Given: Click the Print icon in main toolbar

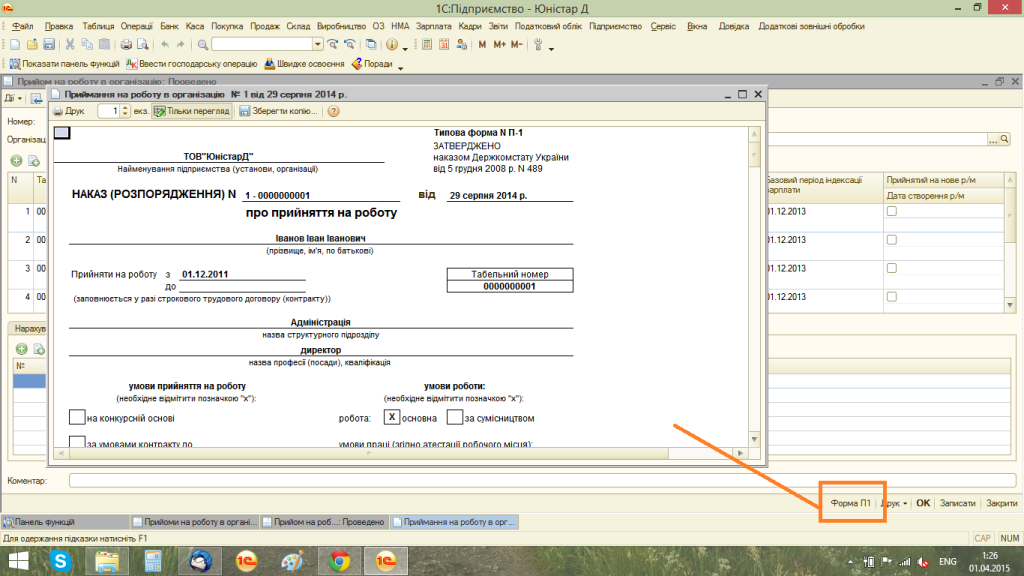Looking at the screenshot, I should coord(126,44).
